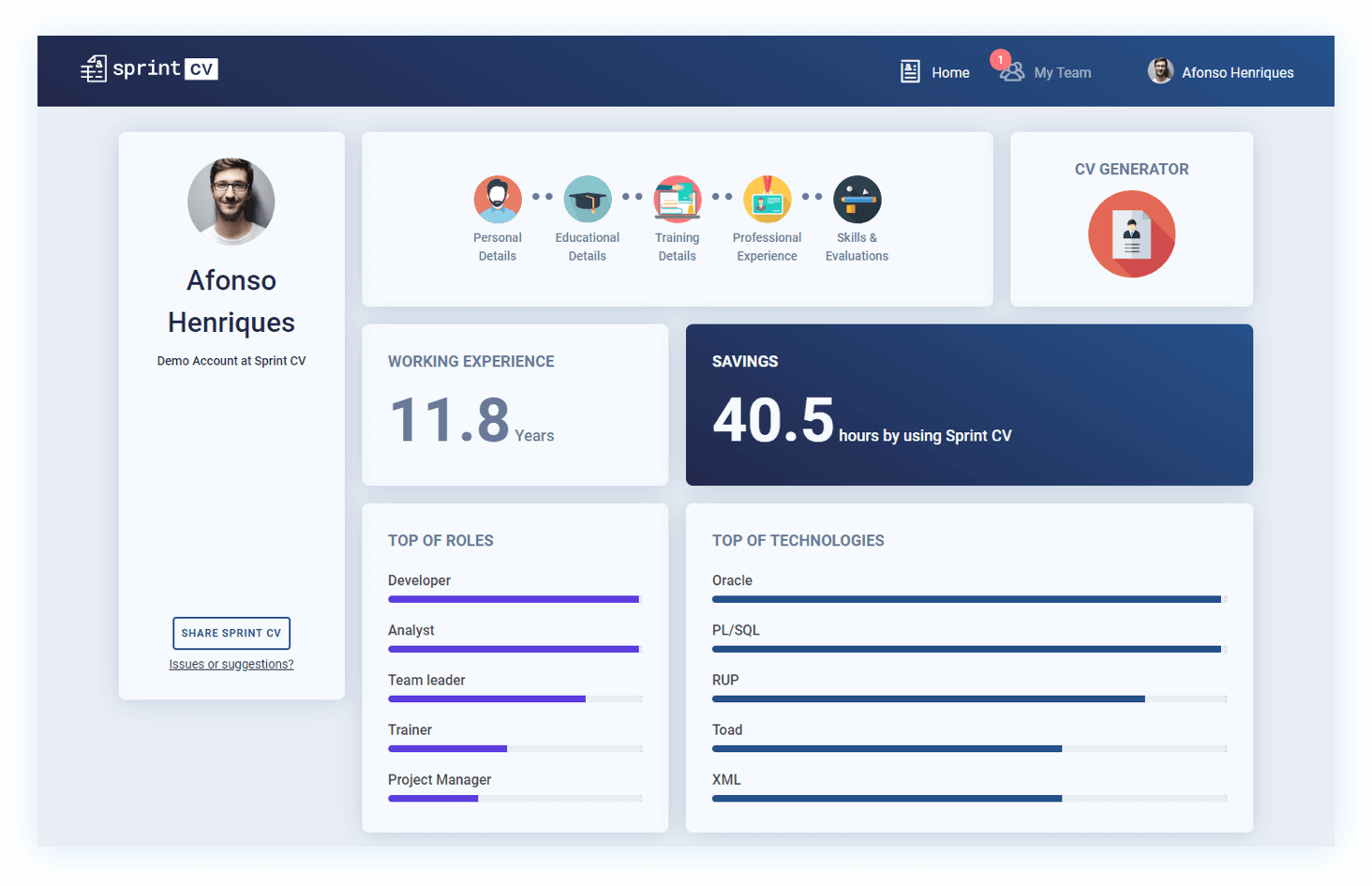Launch the CV Generator document icon
This screenshot has height=886, width=1372.
(x=1131, y=234)
